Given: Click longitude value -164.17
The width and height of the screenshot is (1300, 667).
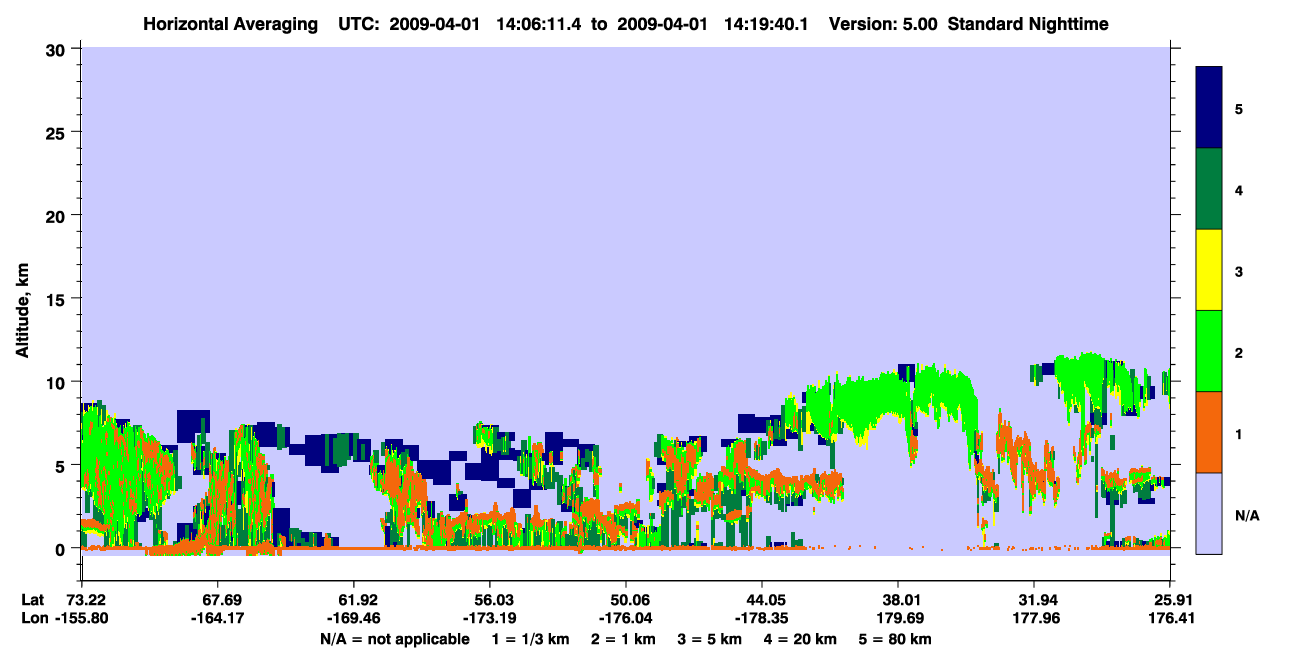Looking at the screenshot, I should [217, 618].
